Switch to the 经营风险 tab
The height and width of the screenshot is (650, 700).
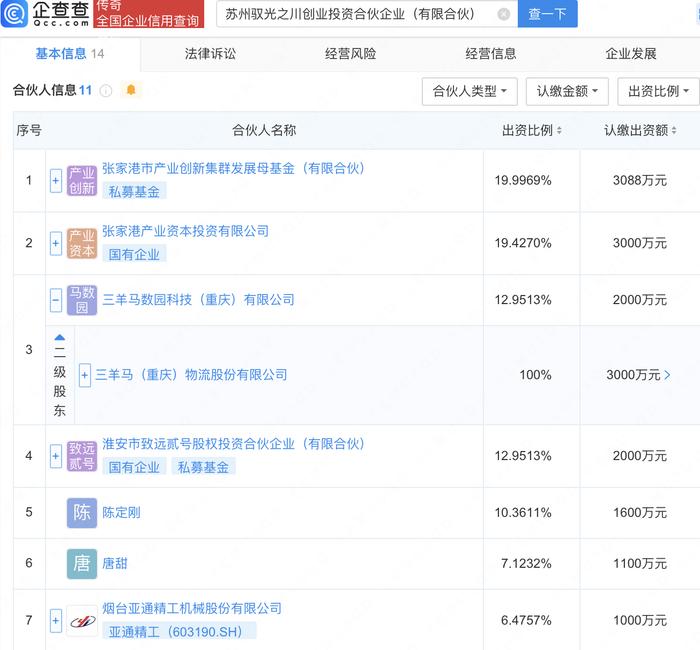coord(350,54)
